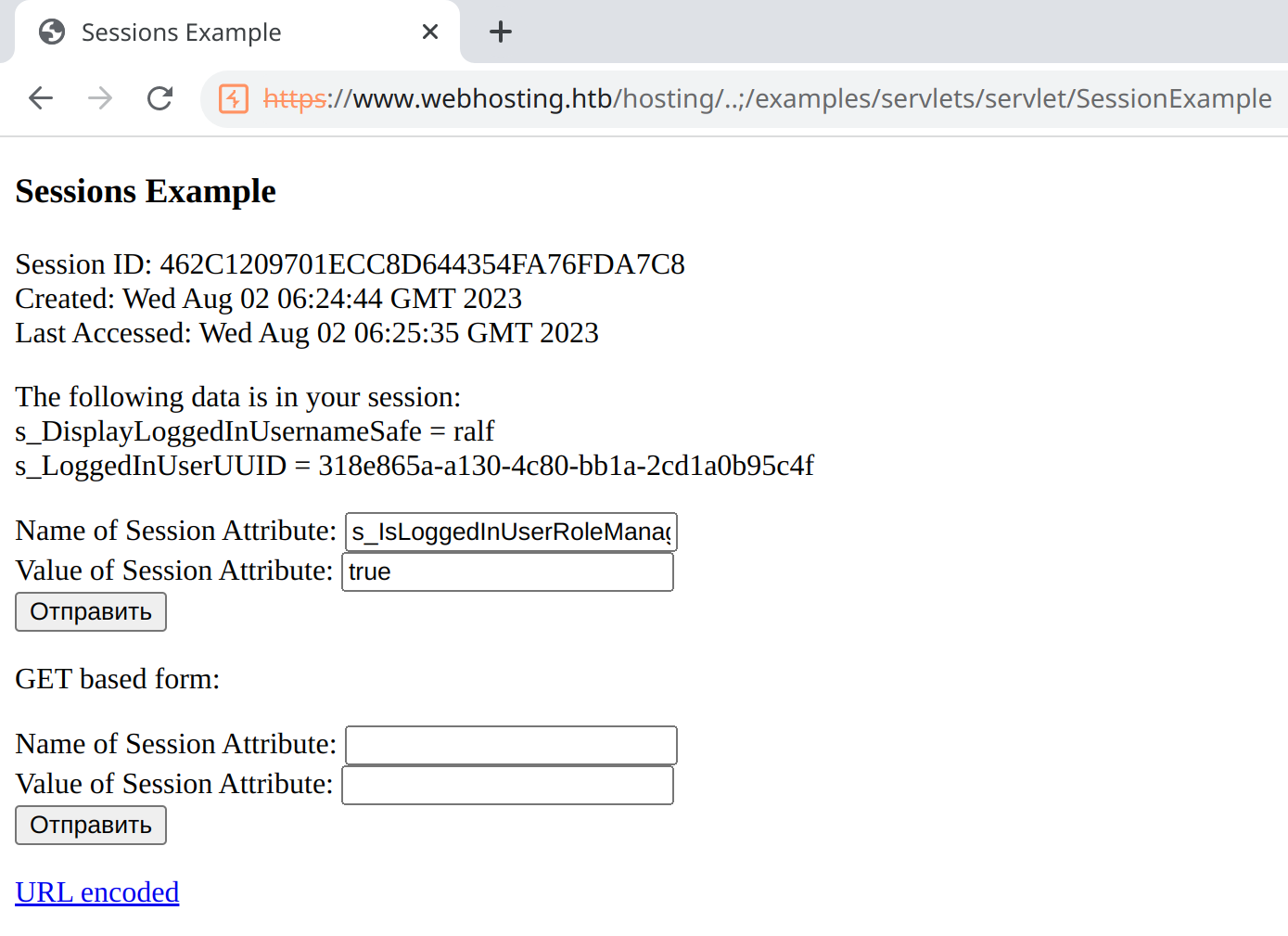The height and width of the screenshot is (936, 1288).
Task: Click the globe favicon on the tab
Action: [x=52, y=32]
